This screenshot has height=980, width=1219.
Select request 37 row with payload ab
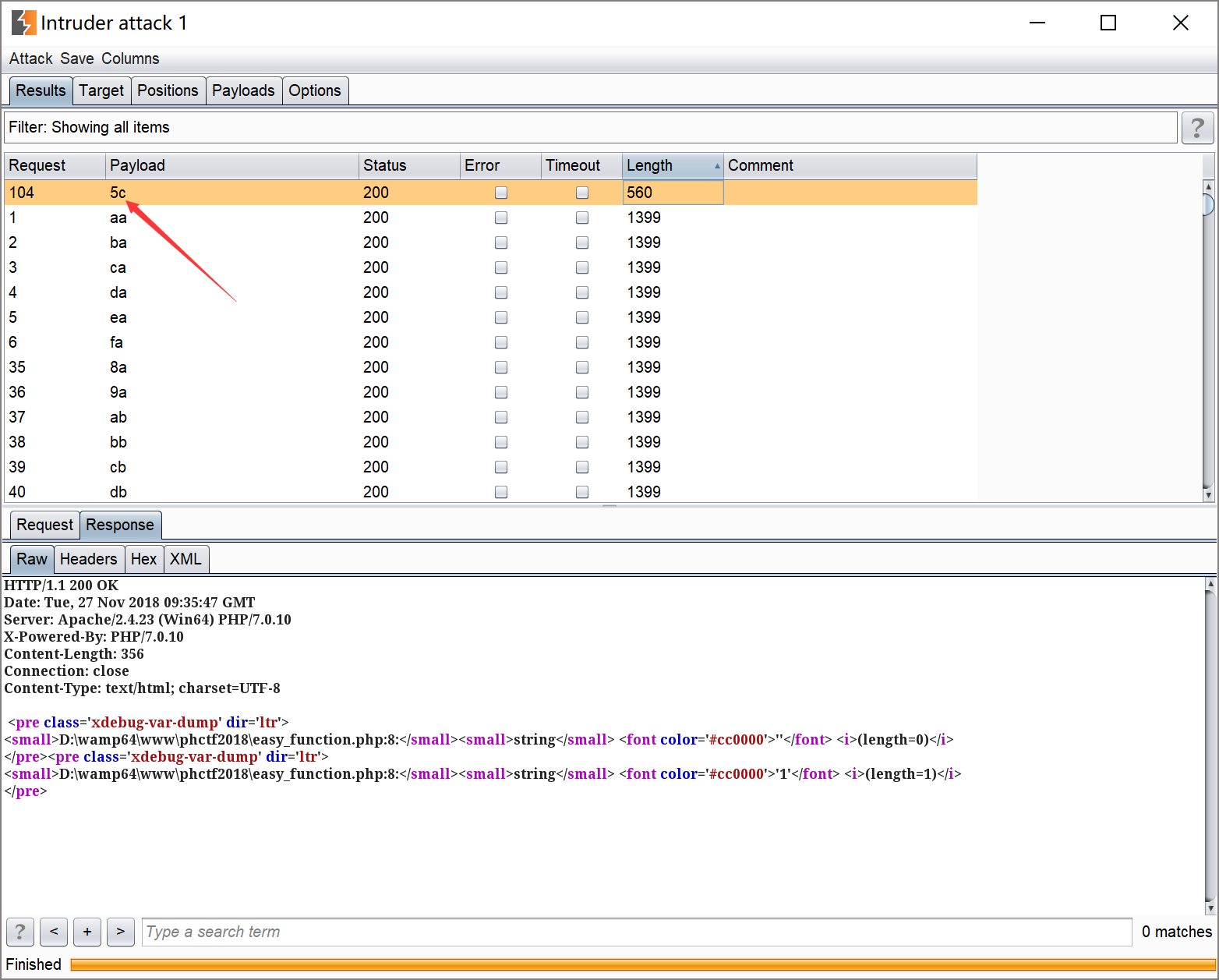(x=491, y=417)
